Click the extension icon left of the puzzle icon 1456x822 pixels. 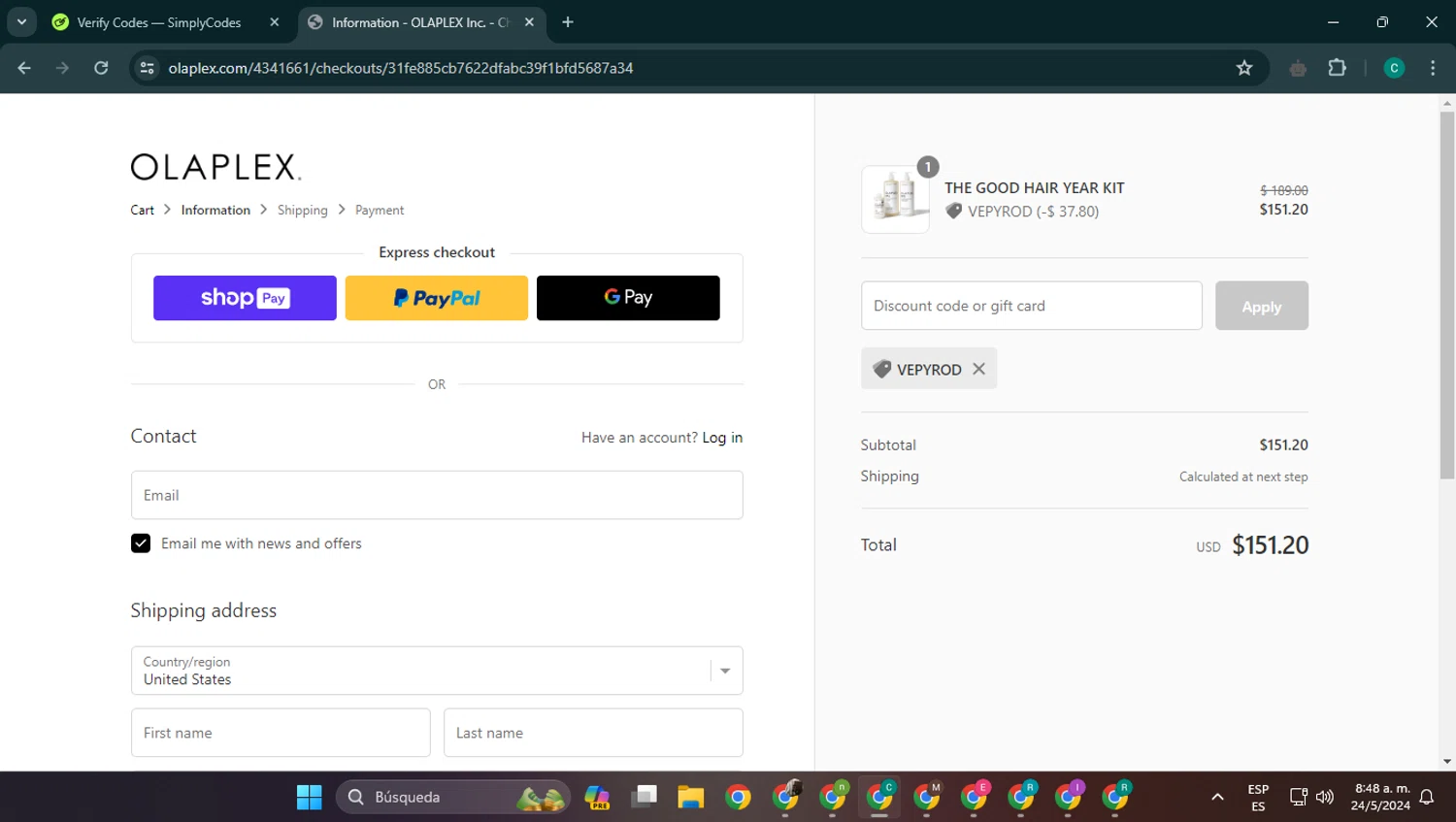[x=1298, y=68]
